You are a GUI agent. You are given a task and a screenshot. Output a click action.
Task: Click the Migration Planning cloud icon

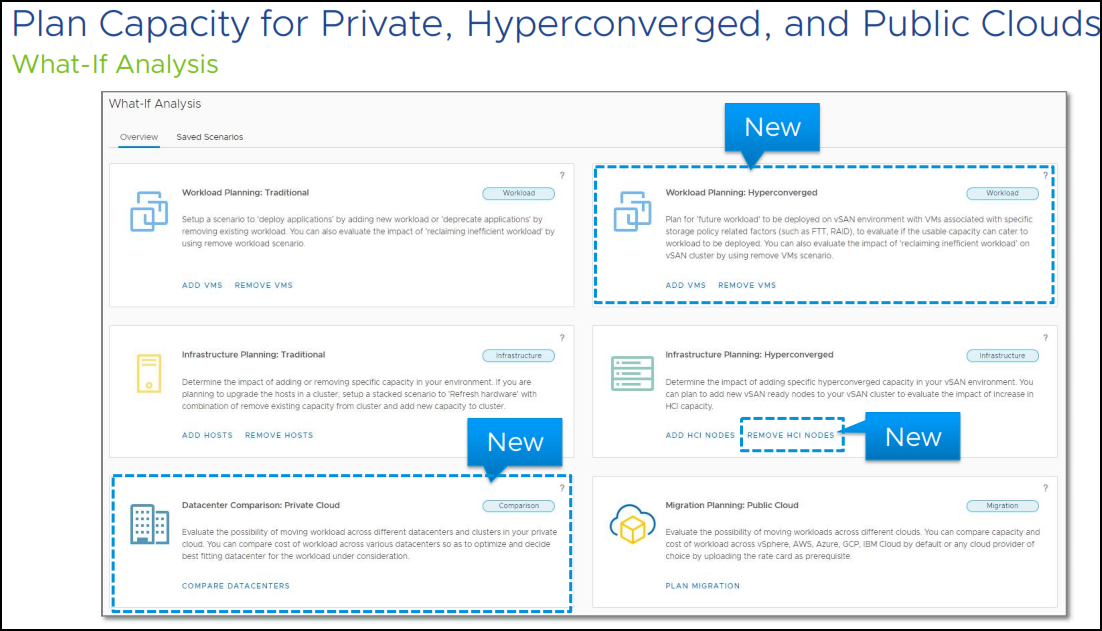tap(633, 523)
